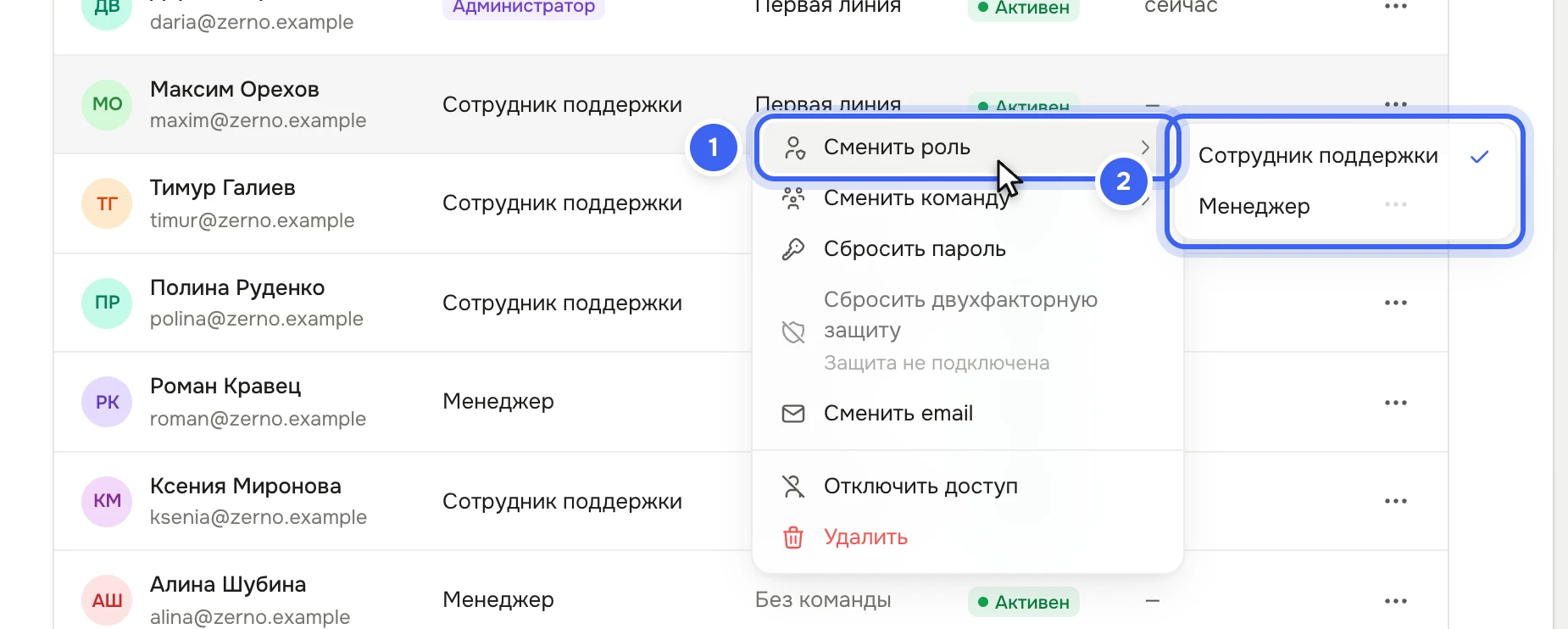Click the trash icon beside «Удалить»

pyautogui.click(x=793, y=537)
